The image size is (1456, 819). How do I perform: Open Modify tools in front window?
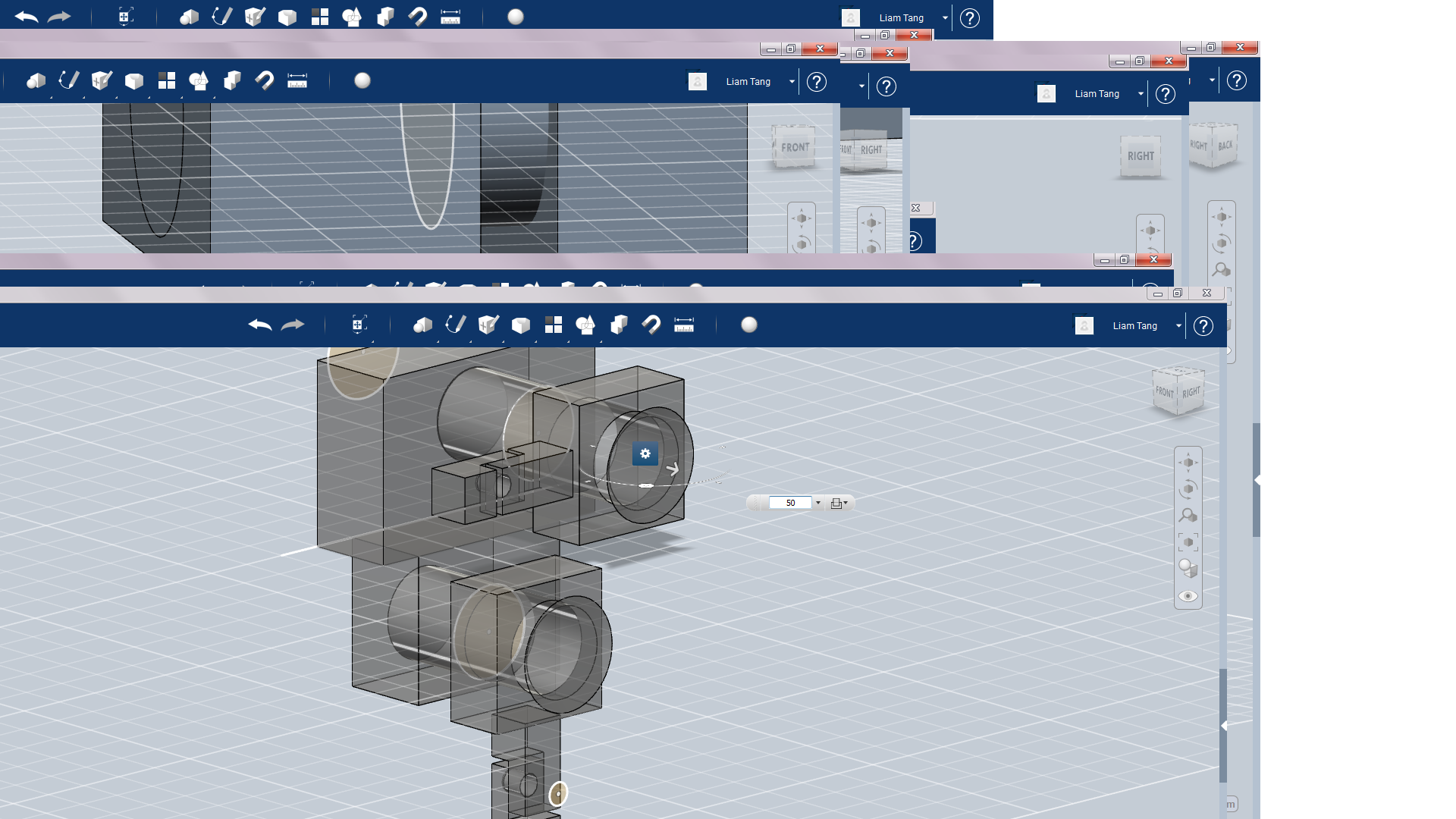(x=521, y=325)
